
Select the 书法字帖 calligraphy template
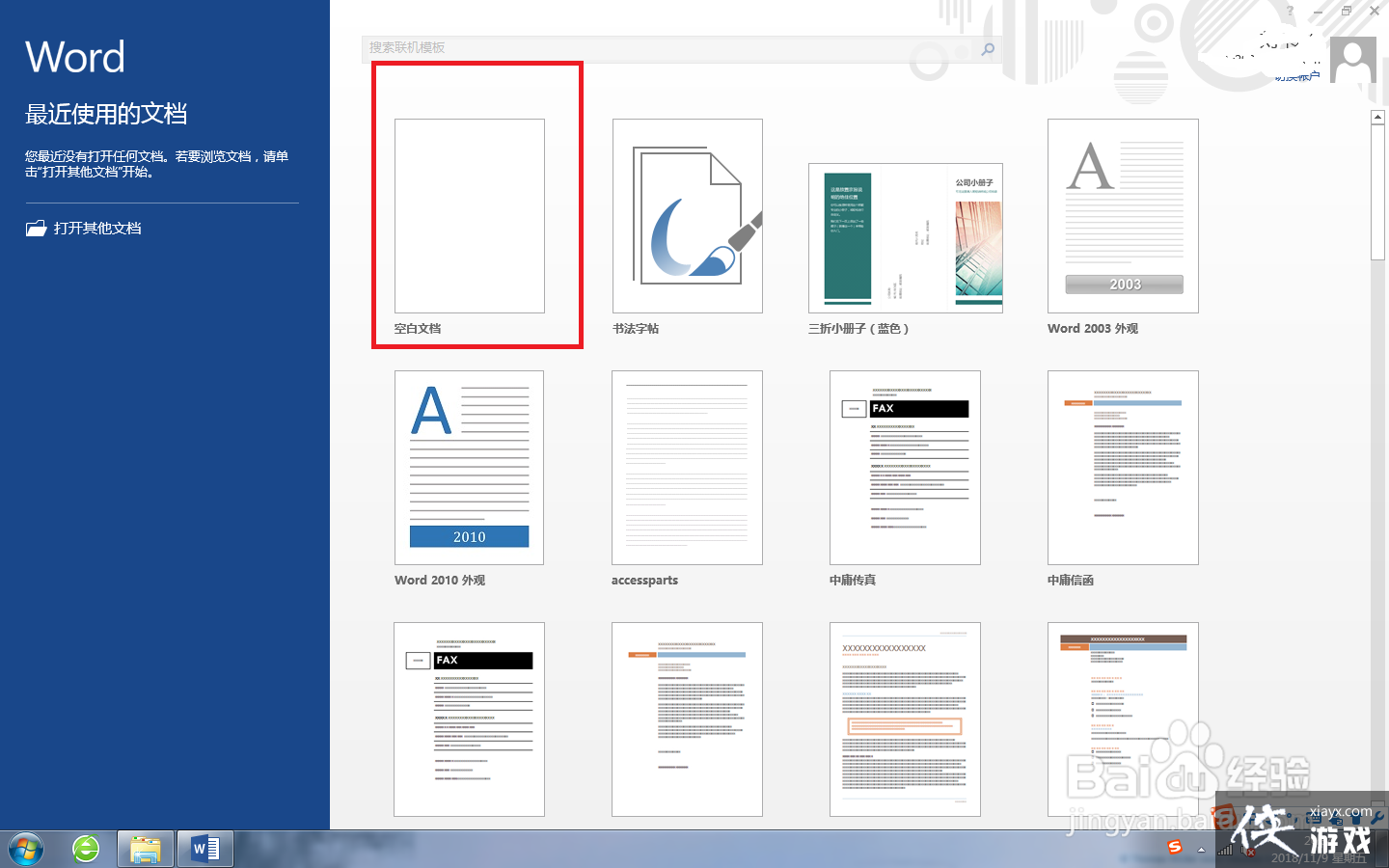[688, 216]
